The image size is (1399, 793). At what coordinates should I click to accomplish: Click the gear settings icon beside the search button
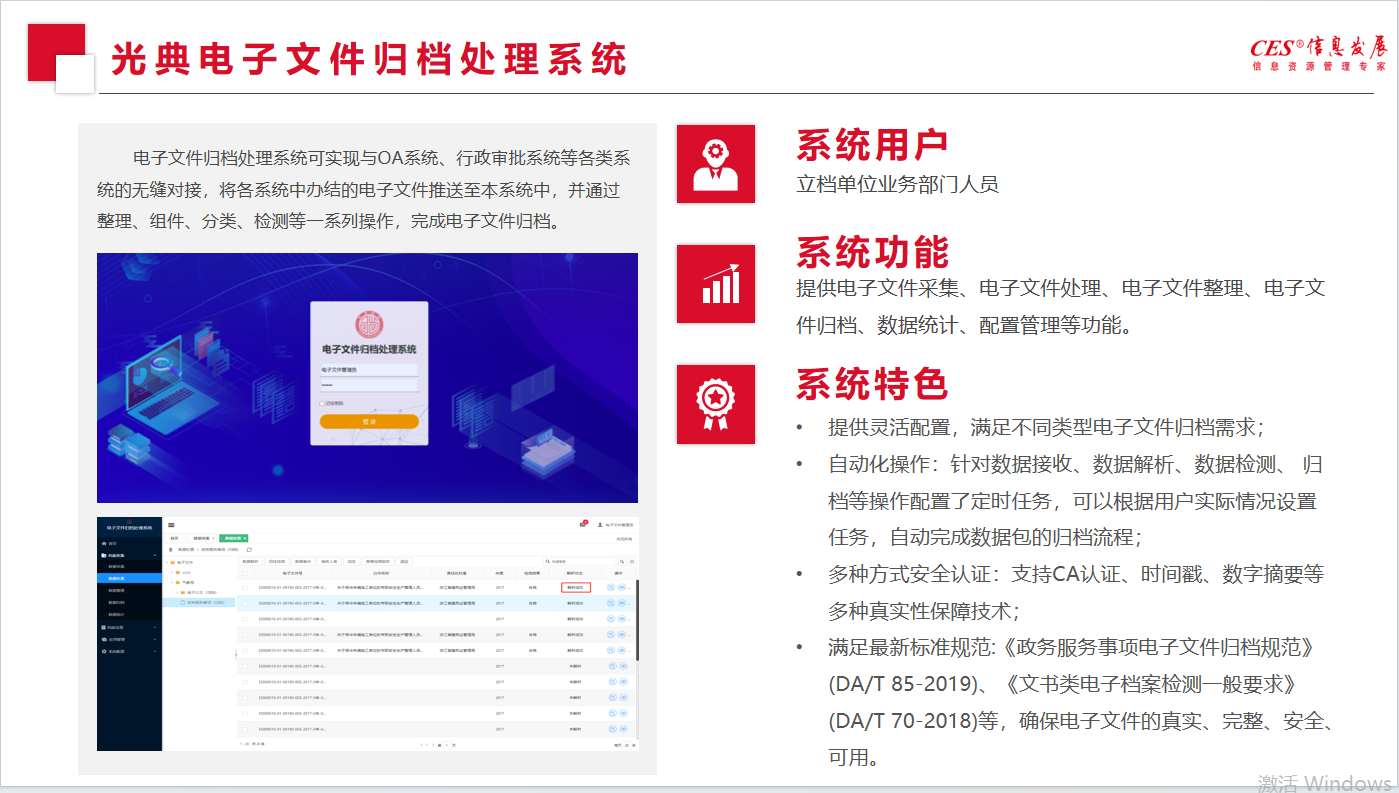(x=632, y=562)
